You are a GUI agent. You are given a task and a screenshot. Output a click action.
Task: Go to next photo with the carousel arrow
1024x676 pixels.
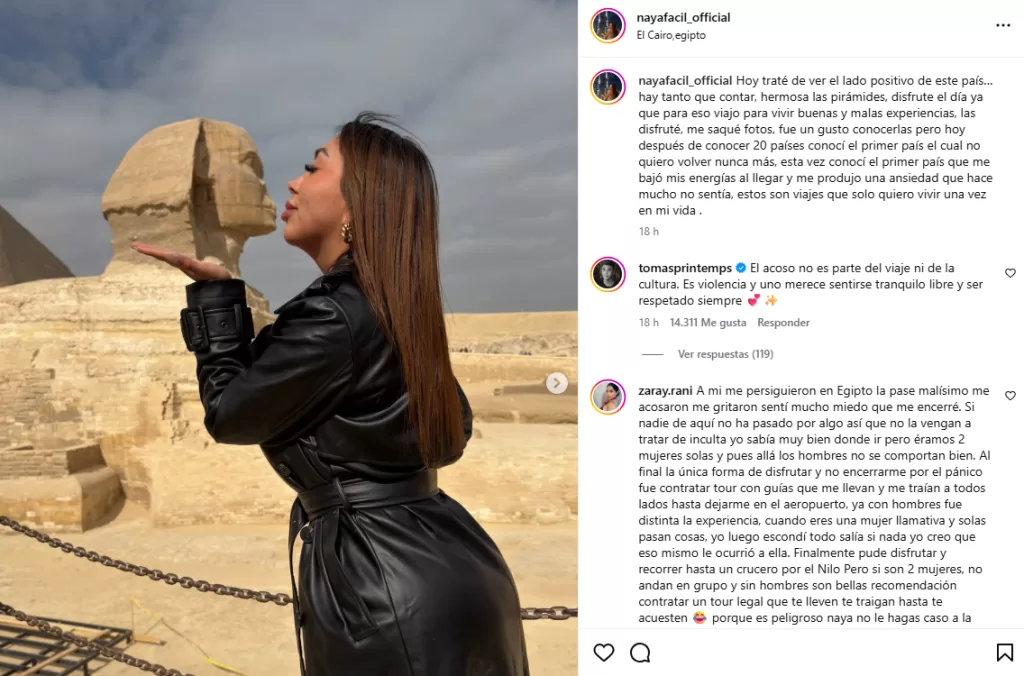pos(556,383)
